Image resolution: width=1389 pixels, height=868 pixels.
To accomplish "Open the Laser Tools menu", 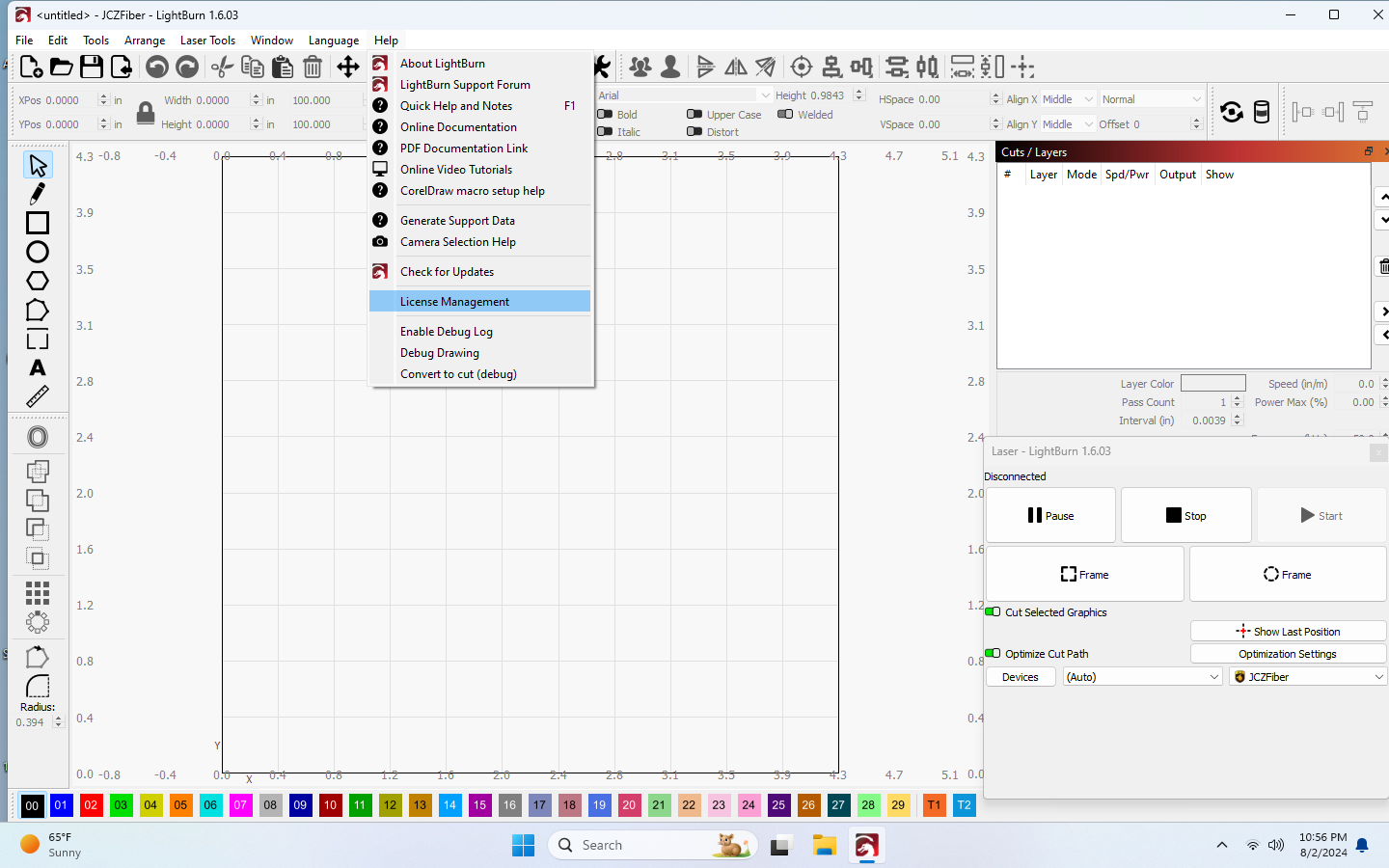I will click(x=207, y=41).
